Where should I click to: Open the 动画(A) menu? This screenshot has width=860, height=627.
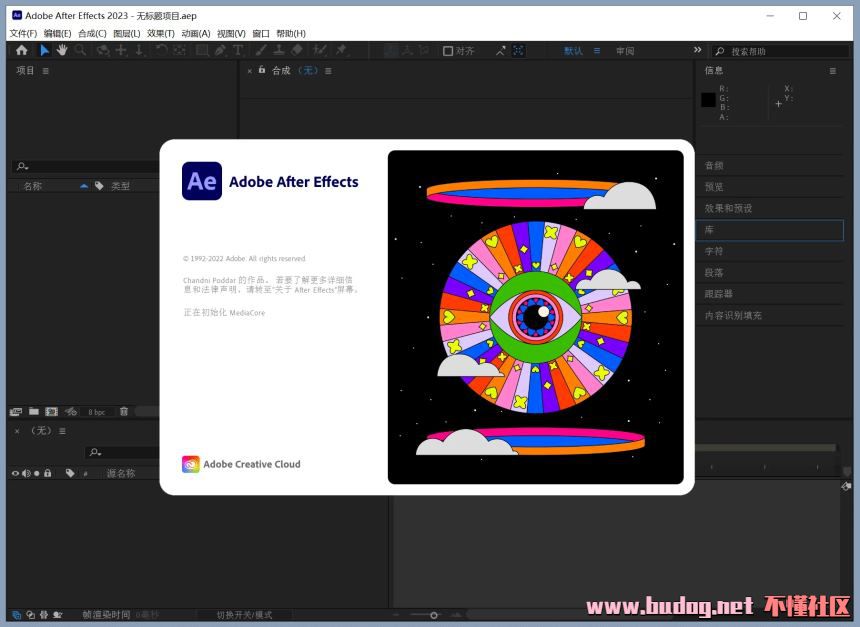coord(196,33)
